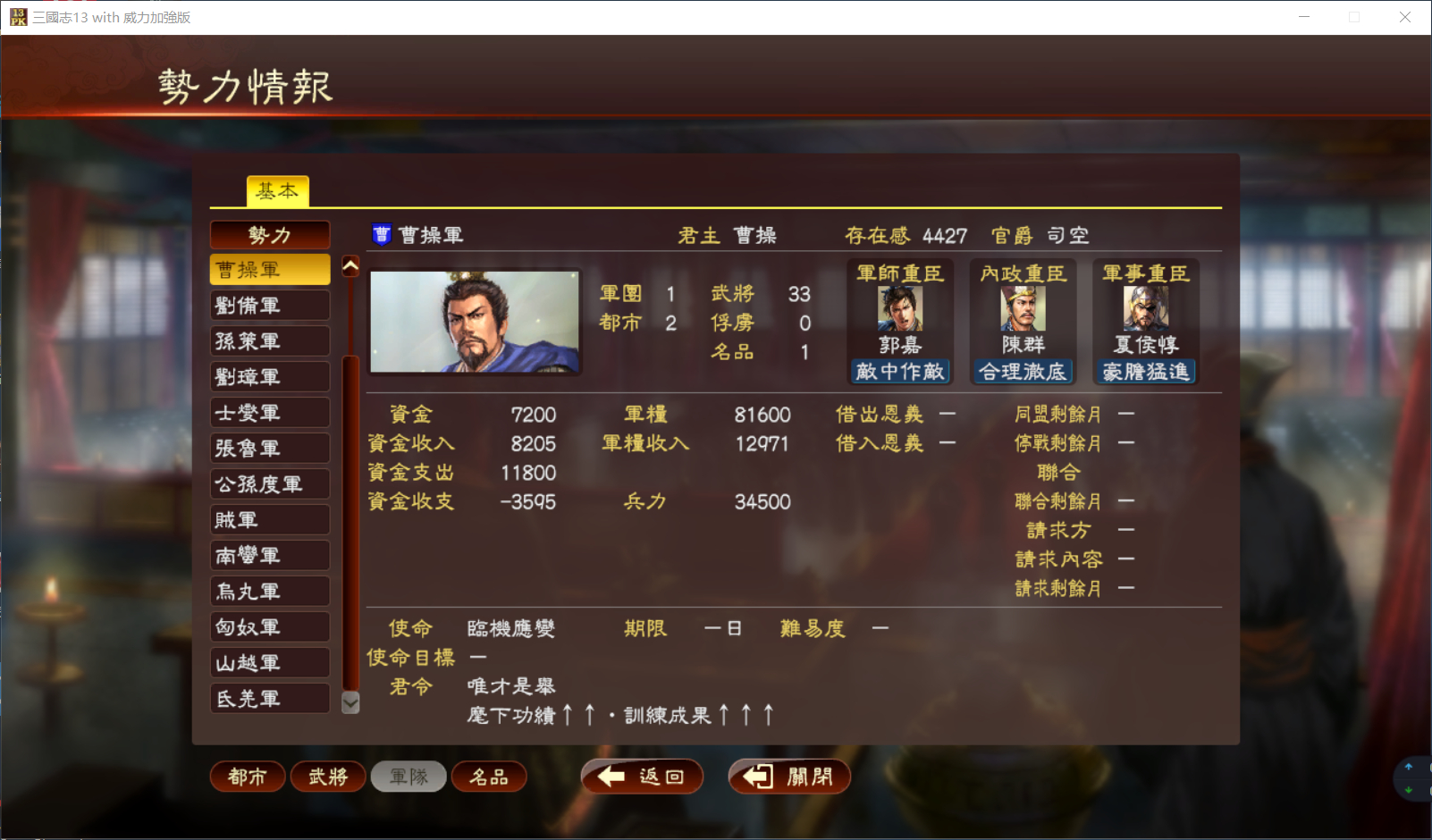This screenshot has height=840, width=1432.
Task: Open the 名品 treasures button
Action: pyautogui.click(x=489, y=777)
